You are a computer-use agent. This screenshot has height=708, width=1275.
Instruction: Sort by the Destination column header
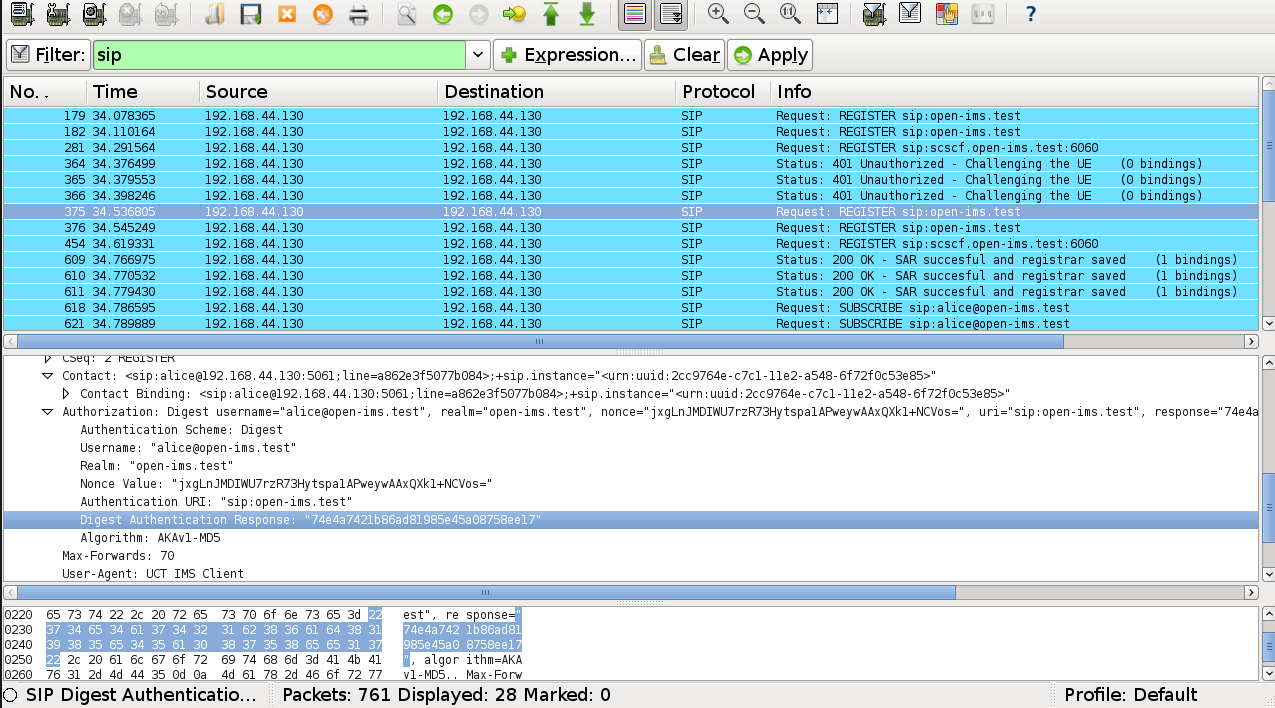(557, 92)
